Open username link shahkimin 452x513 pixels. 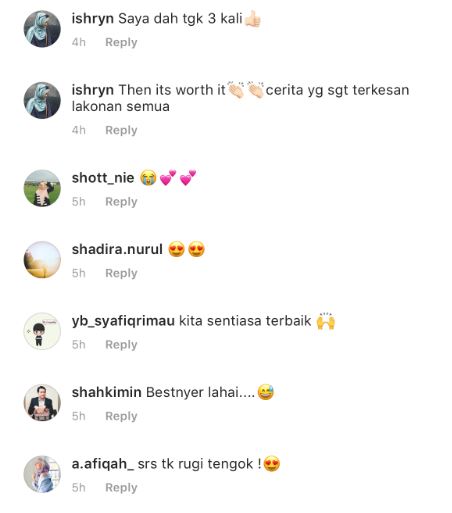[x=107, y=392]
